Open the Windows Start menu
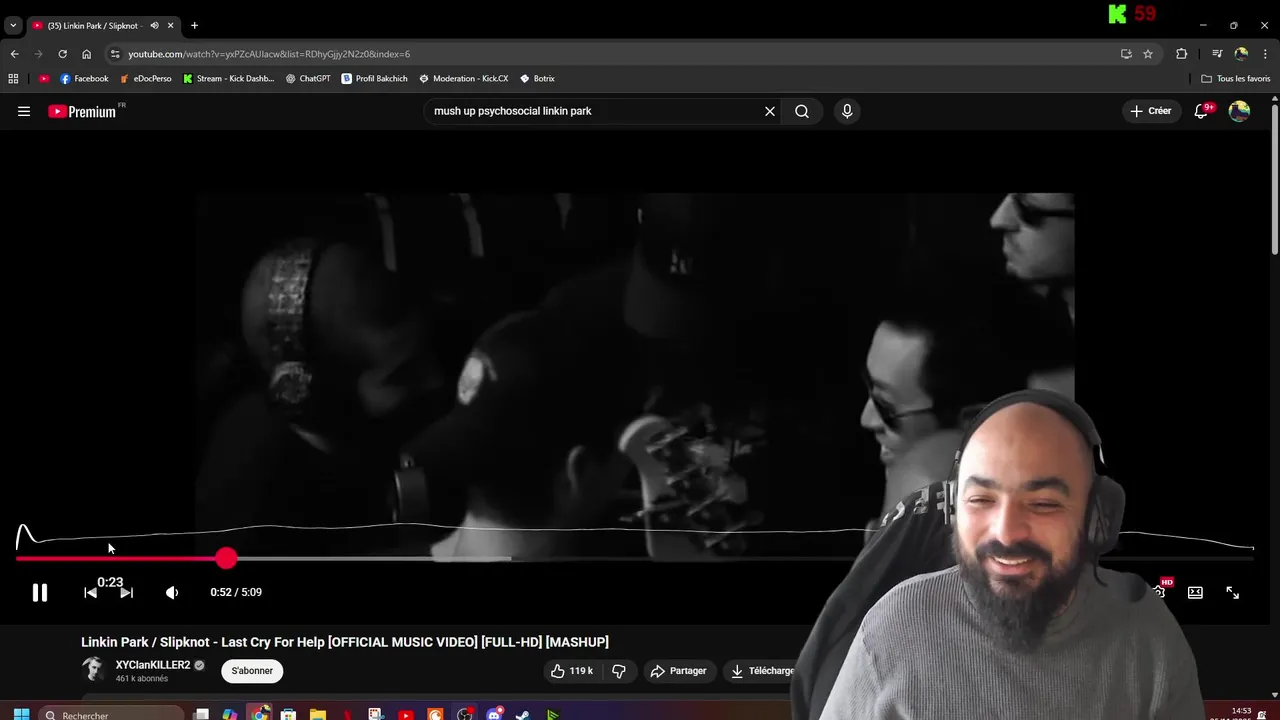 21,714
